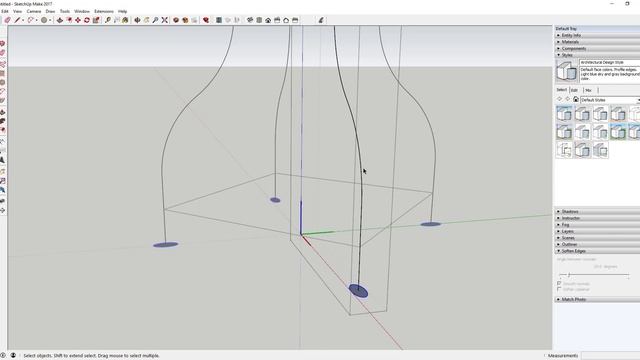This screenshot has width=640, height=360.
Task: Collapse the Styles panel
Action: tap(597, 55)
